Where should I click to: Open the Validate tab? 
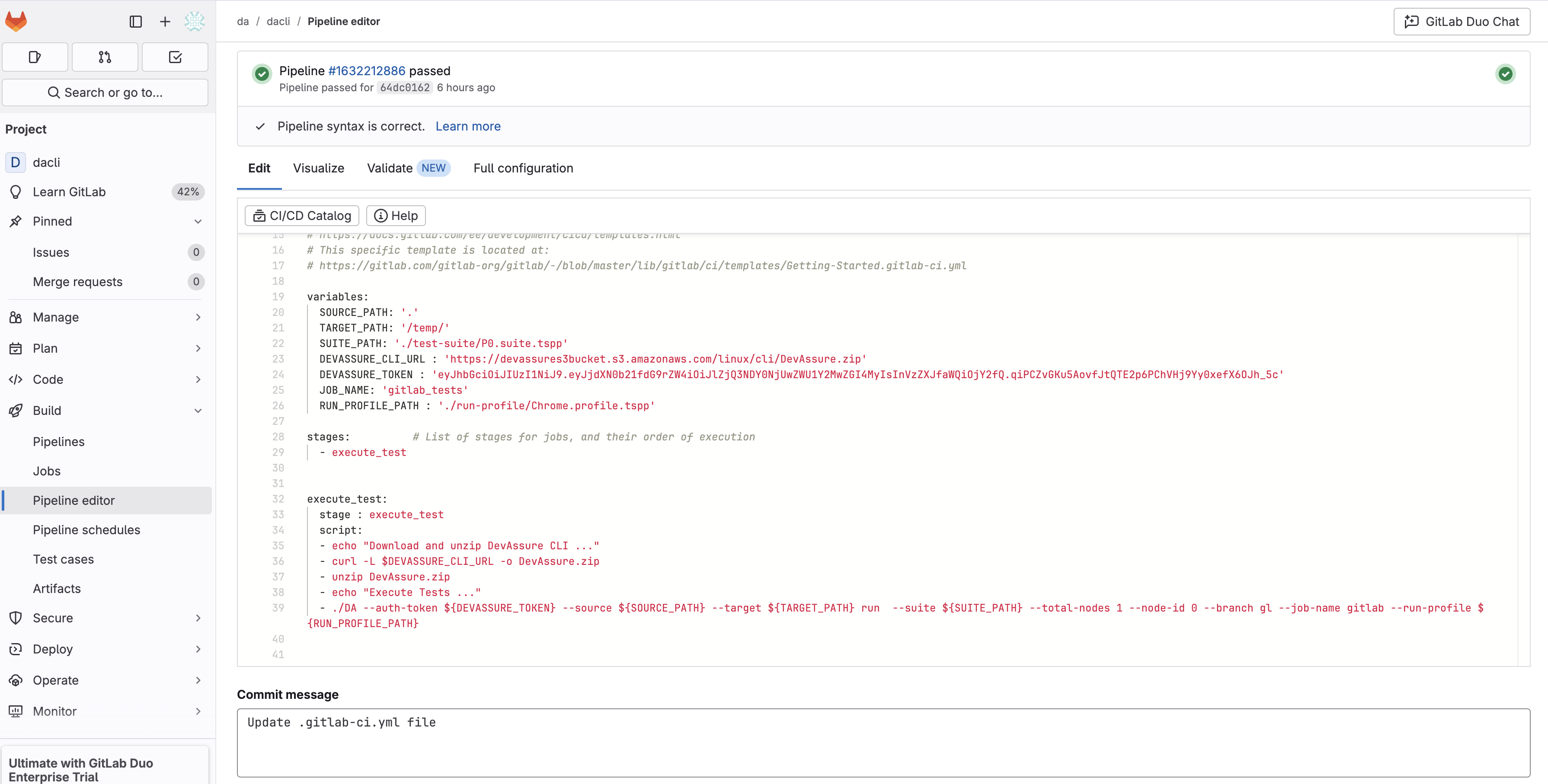click(390, 168)
